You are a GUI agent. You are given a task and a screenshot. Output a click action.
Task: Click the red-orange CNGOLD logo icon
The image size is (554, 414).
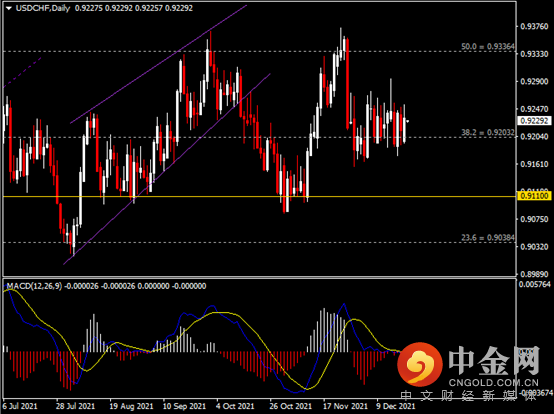click(x=420, y=365)
